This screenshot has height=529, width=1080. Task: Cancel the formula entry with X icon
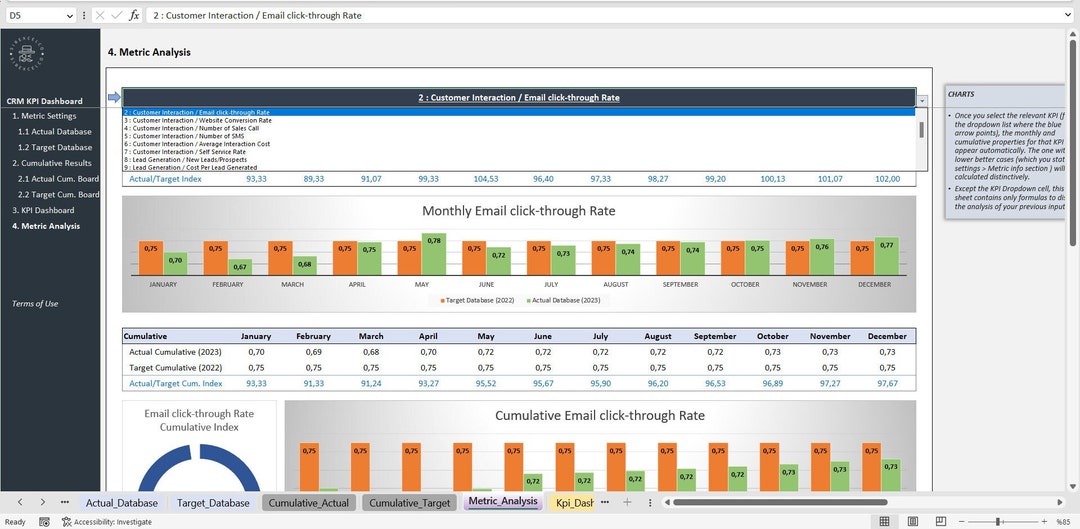[x=101, y=15]
